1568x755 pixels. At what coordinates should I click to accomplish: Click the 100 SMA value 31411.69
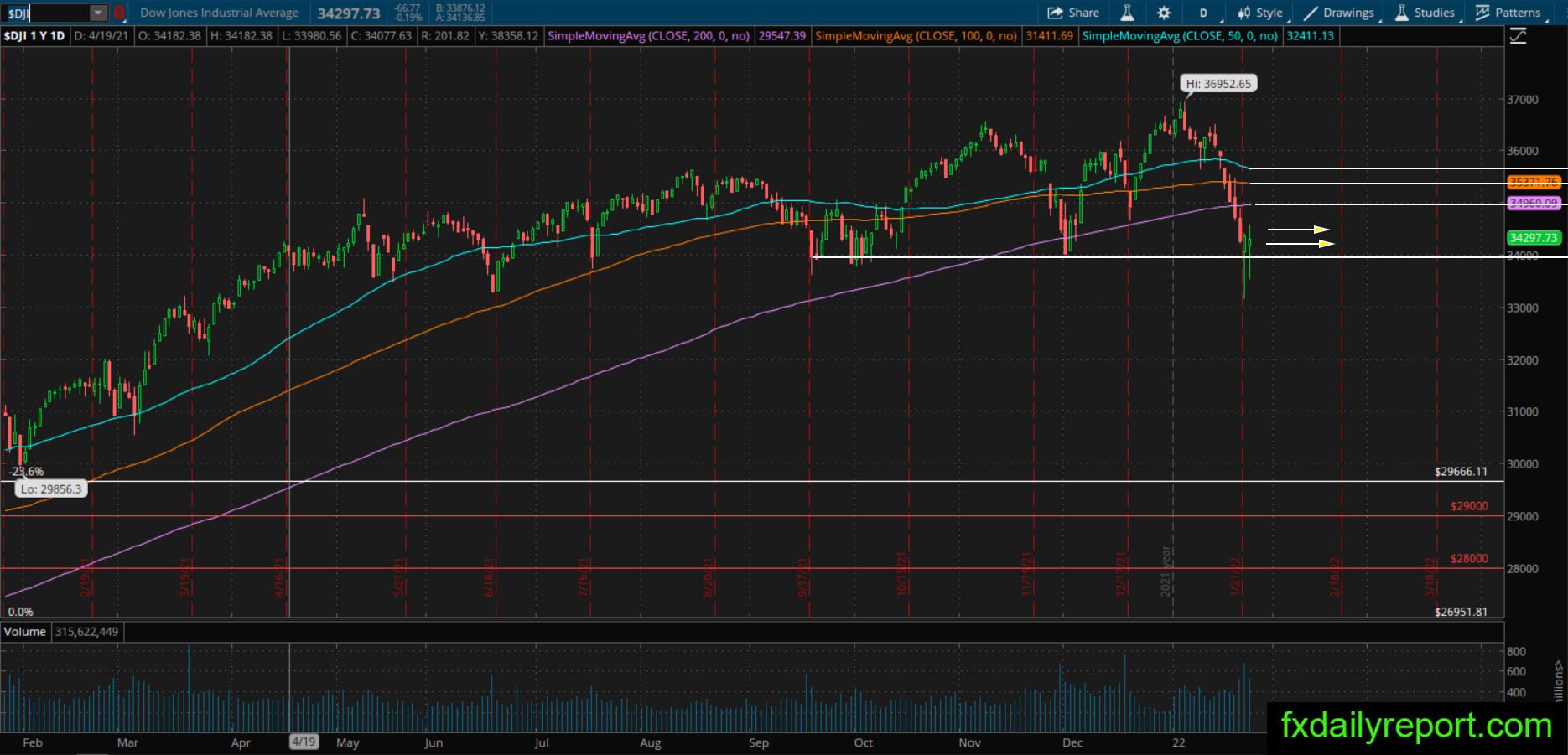point(1049,36)
